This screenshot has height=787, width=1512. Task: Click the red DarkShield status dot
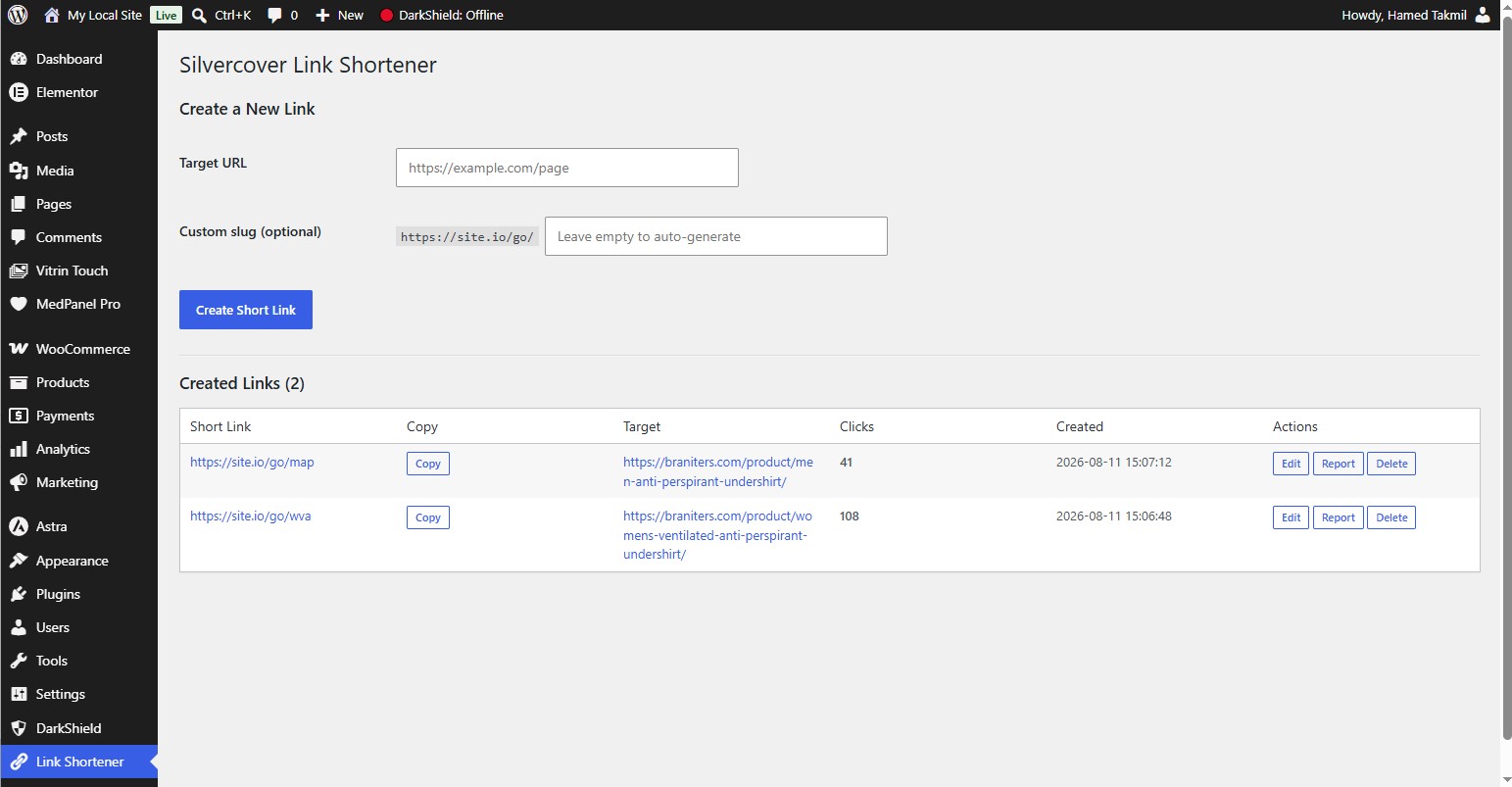386,16
